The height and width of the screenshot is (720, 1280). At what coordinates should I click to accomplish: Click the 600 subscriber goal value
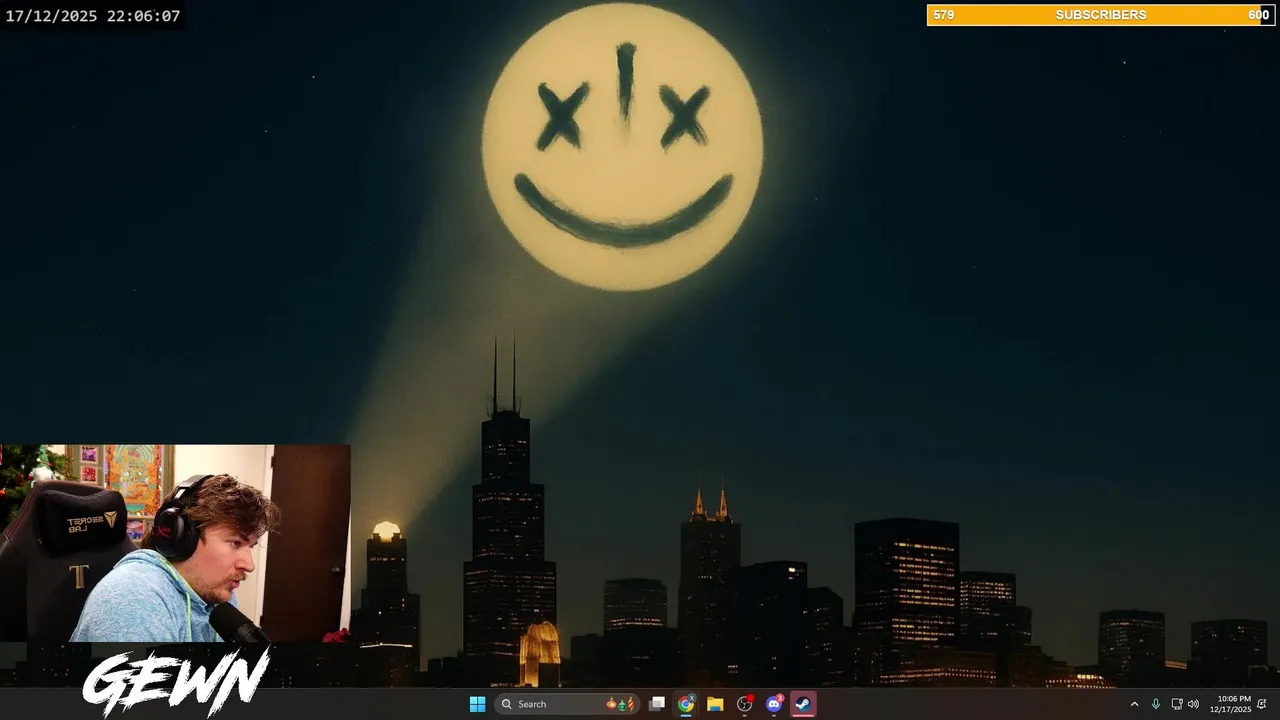[x=1258, y=15]
